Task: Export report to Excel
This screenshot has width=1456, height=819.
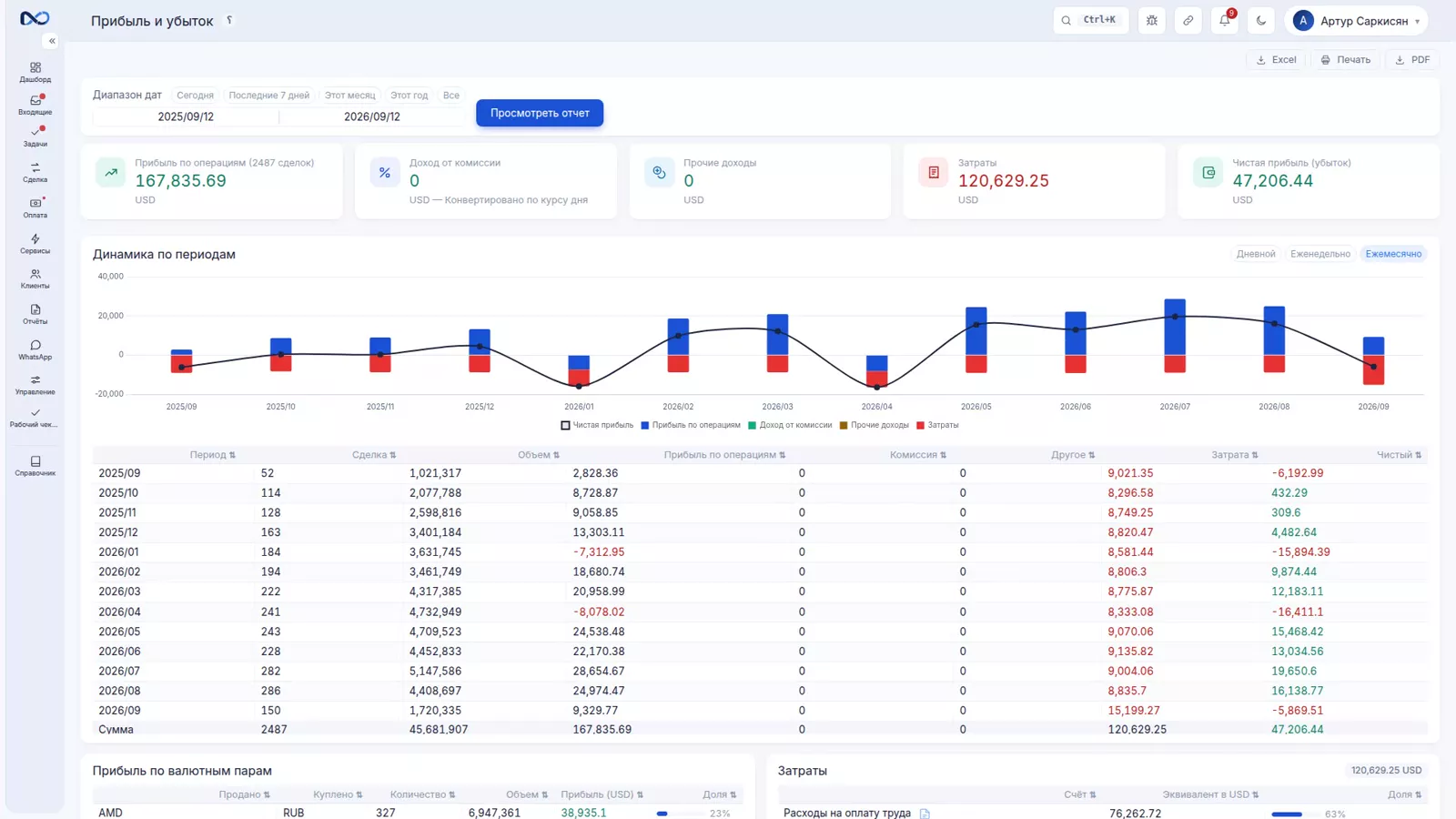Action: point(1276,59)
